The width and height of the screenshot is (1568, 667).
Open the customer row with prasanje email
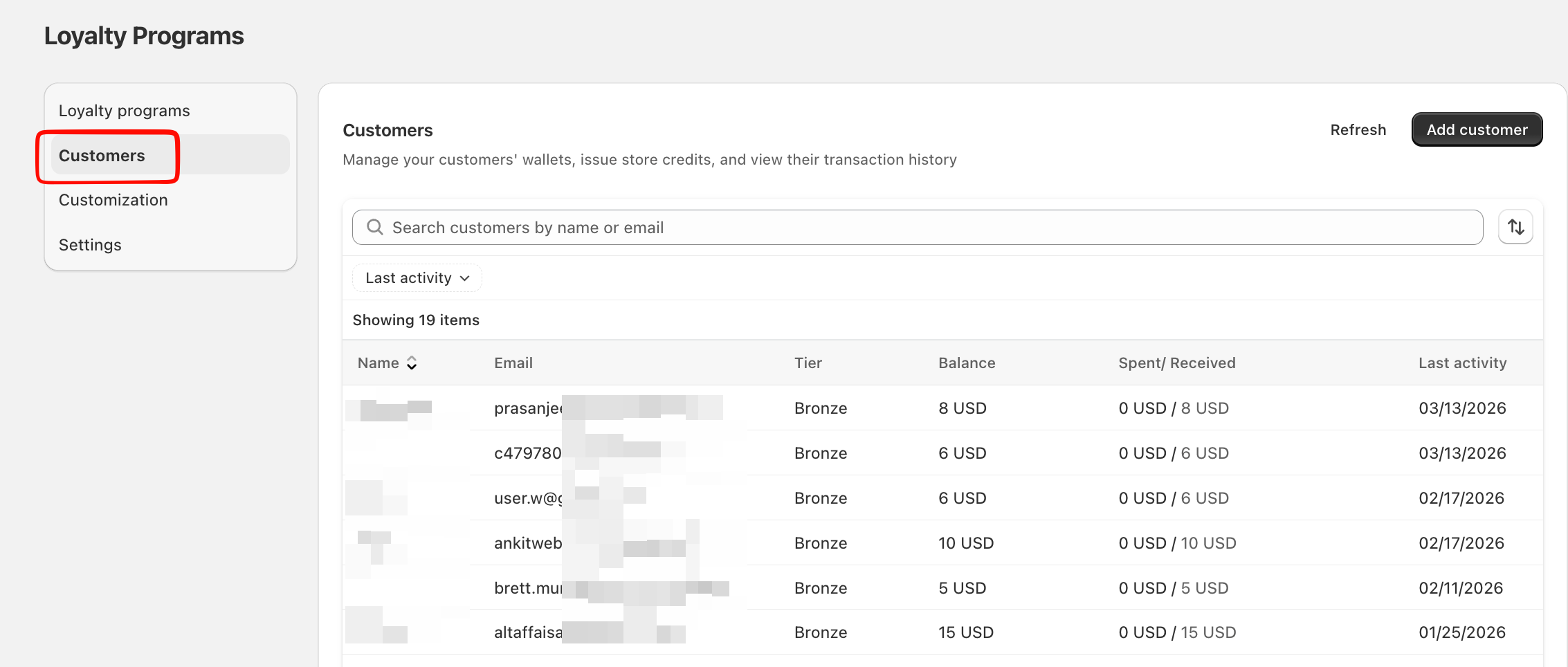click(x=942, y=408)
